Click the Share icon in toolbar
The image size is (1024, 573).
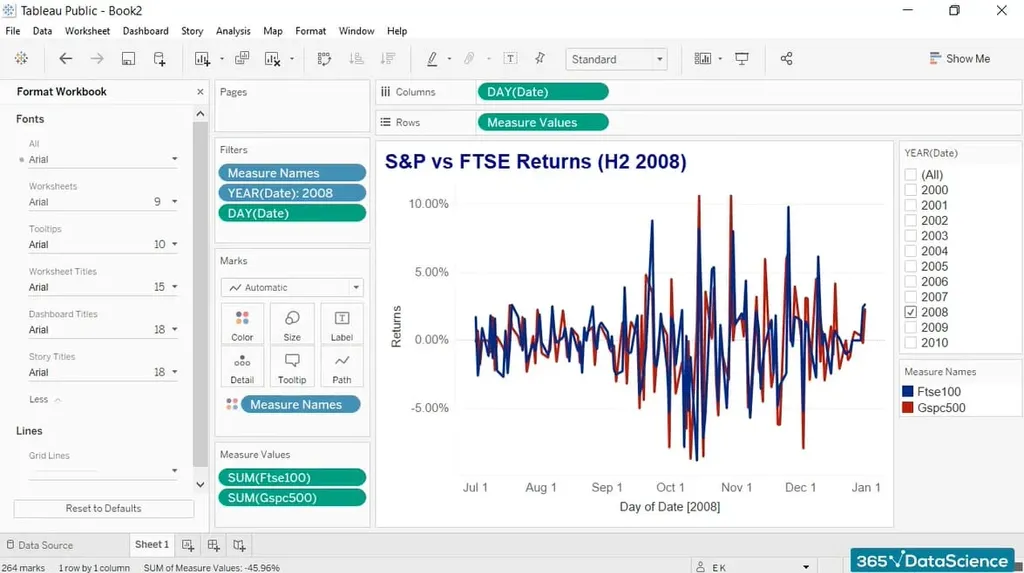(x=786, y=59)
